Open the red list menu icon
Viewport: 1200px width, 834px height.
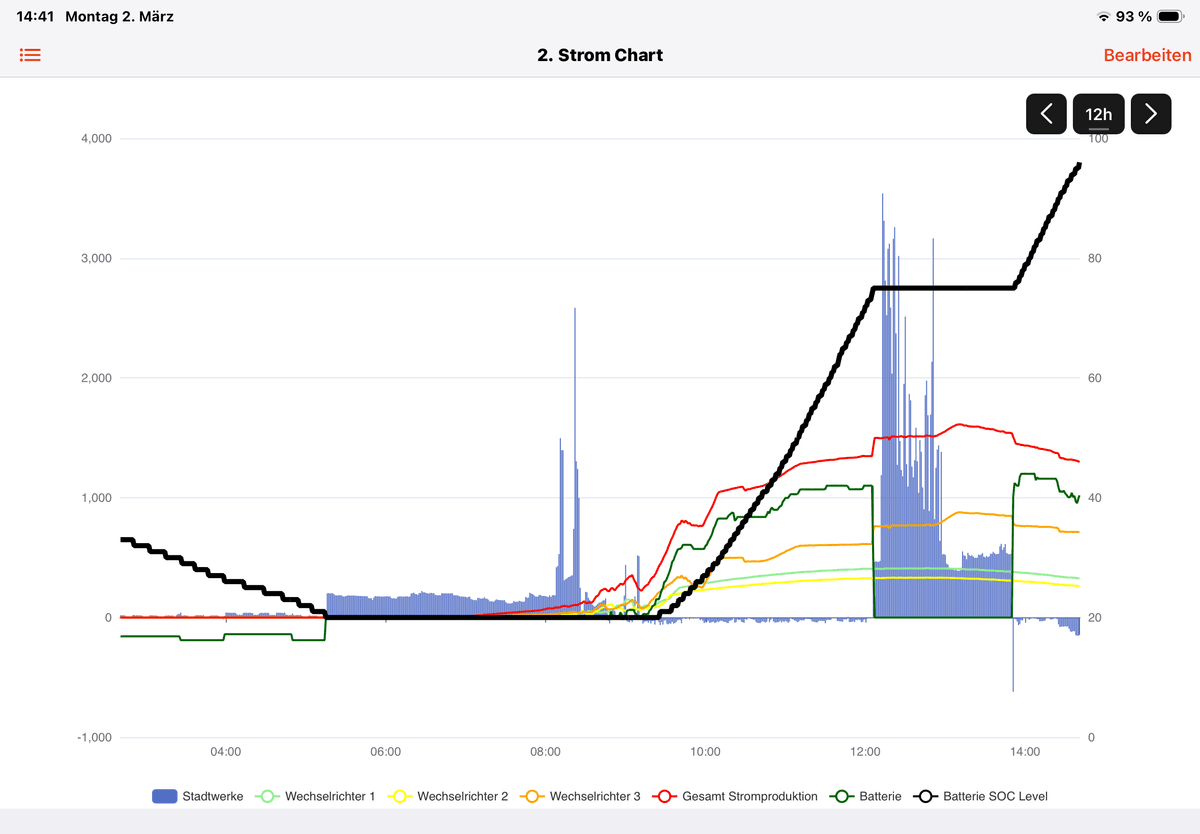[30, 55]
